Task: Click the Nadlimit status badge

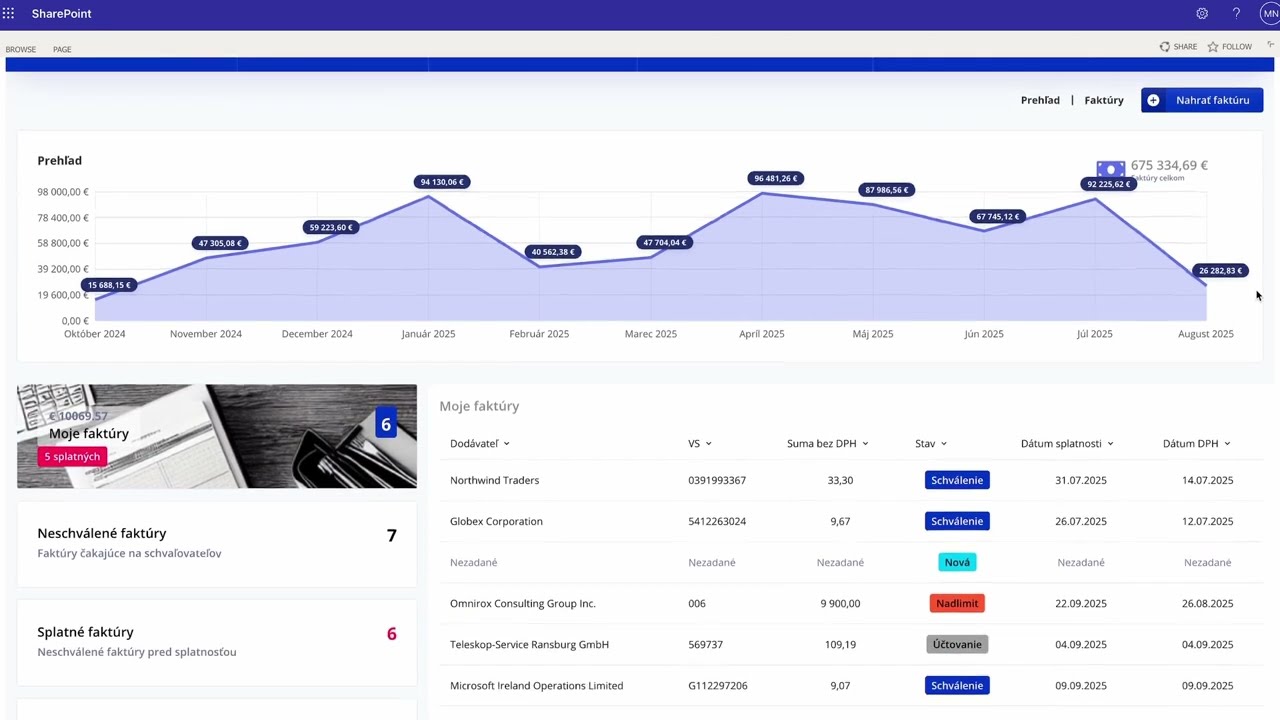Action: point(957,603)
